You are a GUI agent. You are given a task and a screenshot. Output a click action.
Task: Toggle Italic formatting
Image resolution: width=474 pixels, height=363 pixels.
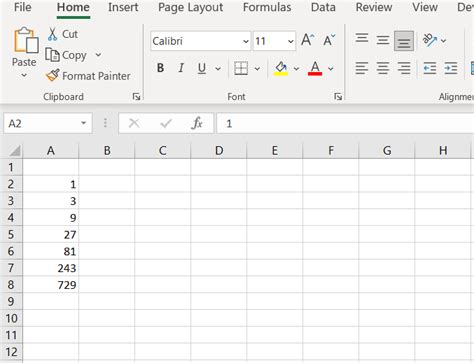tap(181, 68)
